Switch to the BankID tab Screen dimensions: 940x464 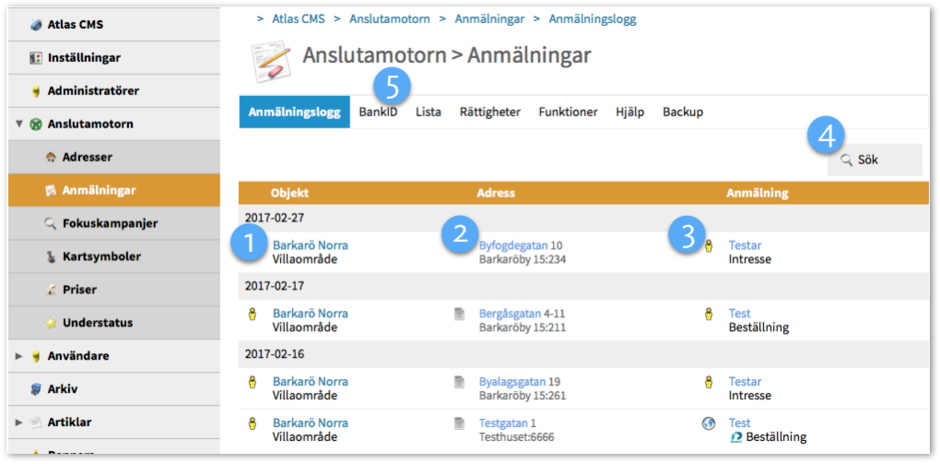(378, 112)
